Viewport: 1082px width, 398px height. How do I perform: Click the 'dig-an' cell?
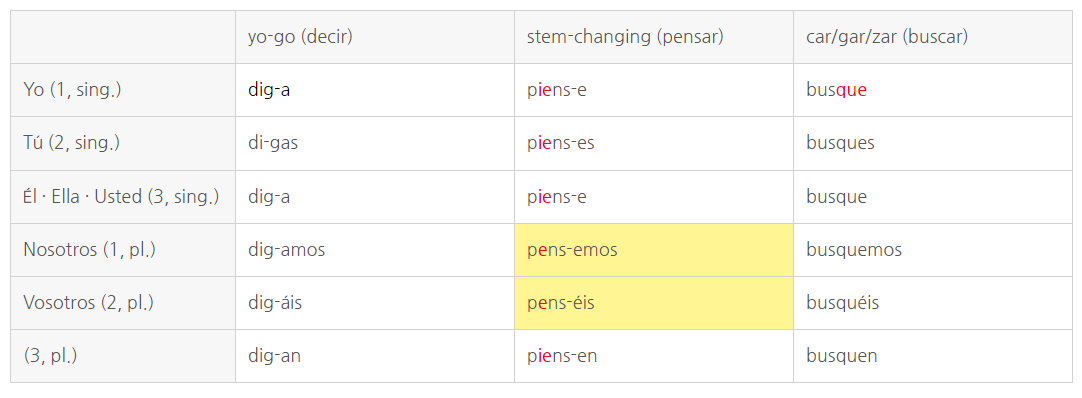[x=375, y=356]
